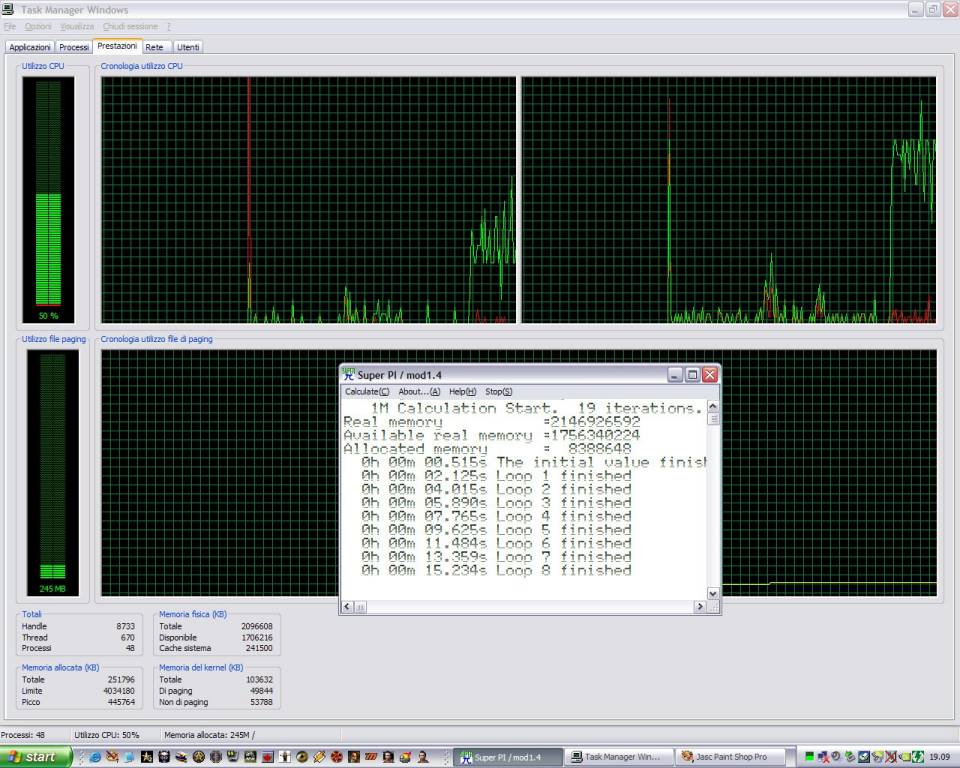Open the Opzioni menu
This screenshot has height=768, width=960.
coord(38,26)
